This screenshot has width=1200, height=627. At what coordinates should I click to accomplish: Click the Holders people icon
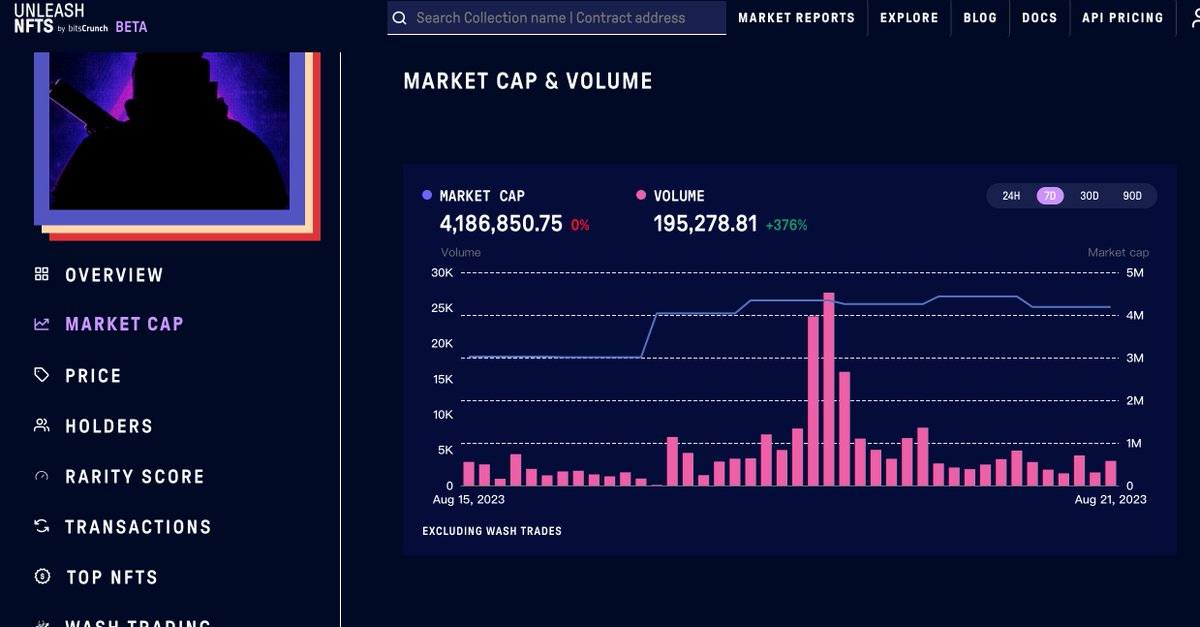click(41, 425)
